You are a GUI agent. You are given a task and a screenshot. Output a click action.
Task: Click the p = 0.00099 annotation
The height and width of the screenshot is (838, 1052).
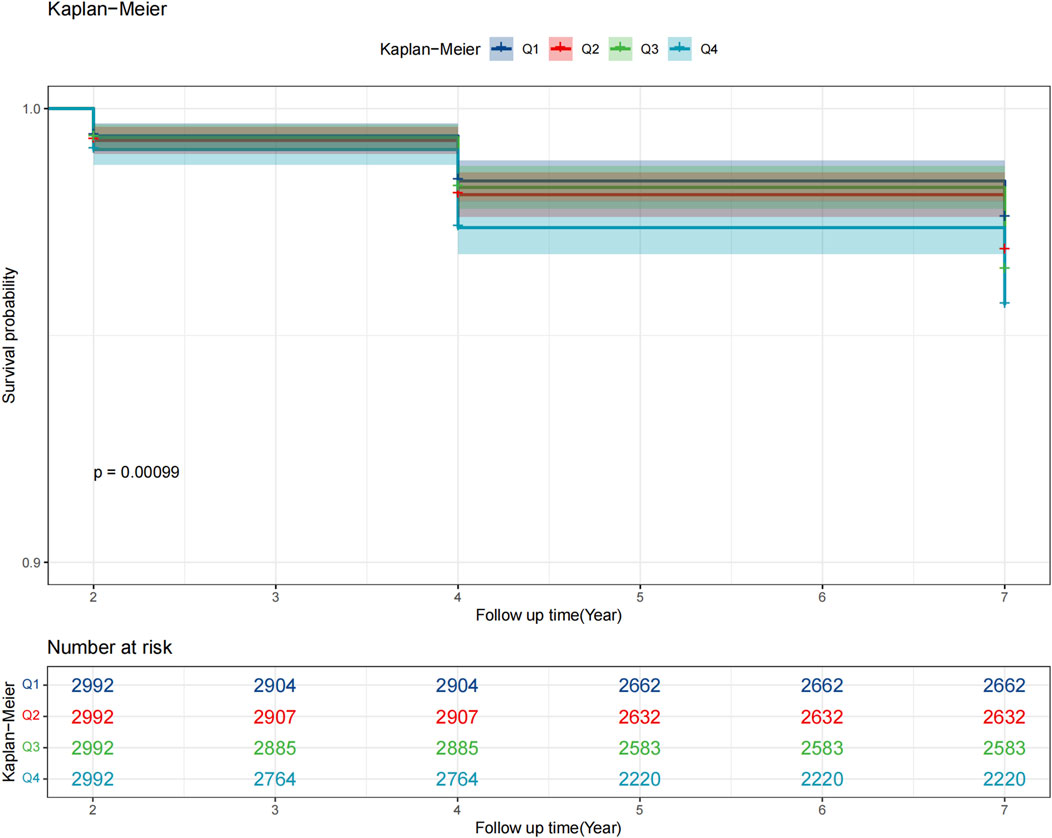(x=136, y=472)
